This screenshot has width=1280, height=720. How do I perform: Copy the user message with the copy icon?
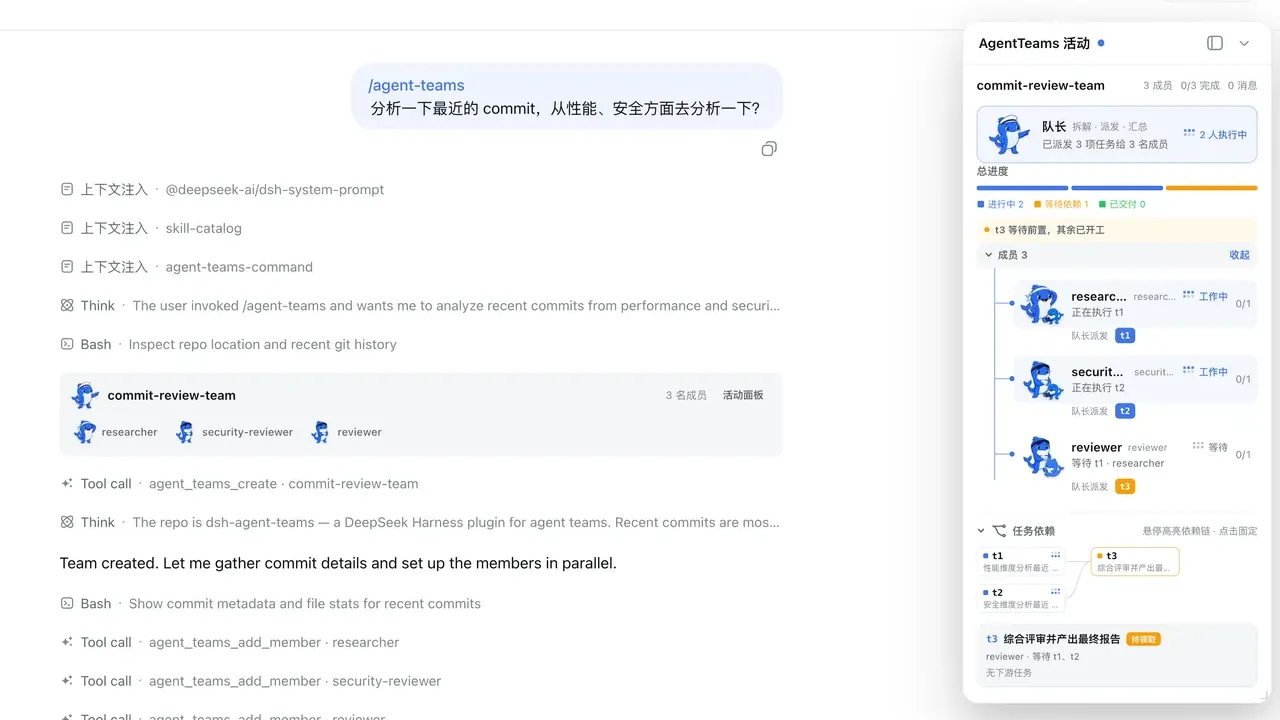(x=768, y=149)
